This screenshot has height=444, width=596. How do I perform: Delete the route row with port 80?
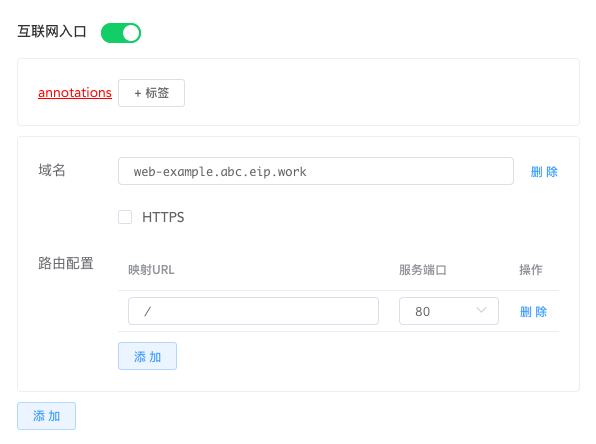[x=533, y=312]
